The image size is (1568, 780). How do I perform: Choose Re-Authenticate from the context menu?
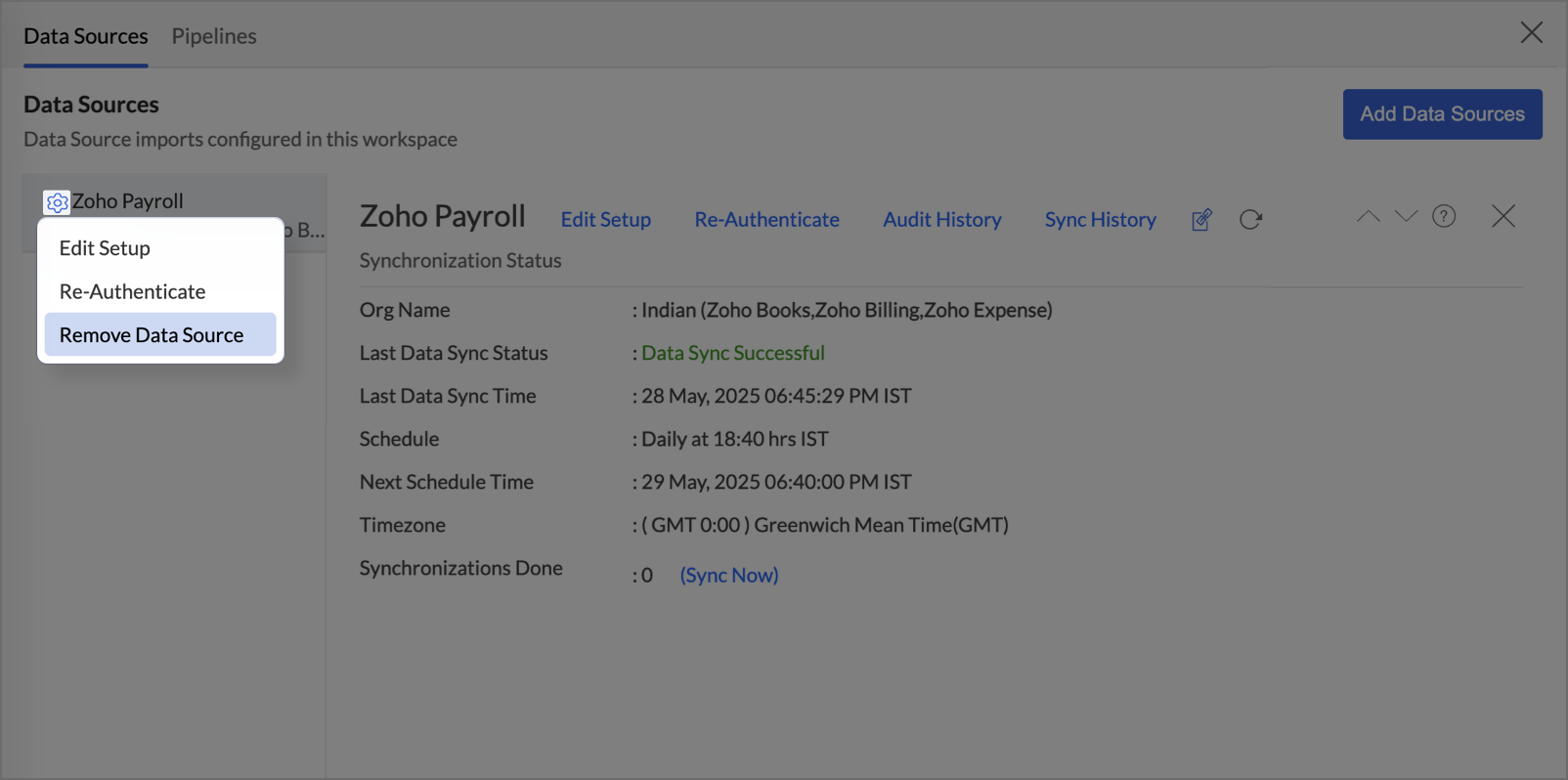132,291
